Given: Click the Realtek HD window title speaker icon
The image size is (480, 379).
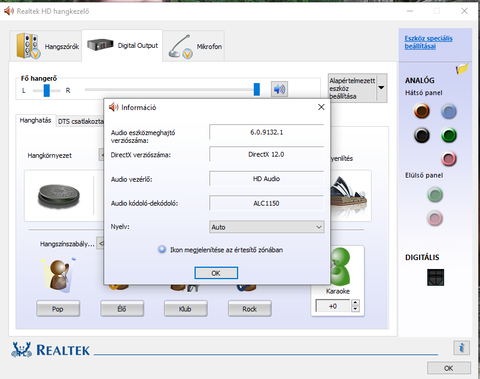Looking at the screenshot, I should point(9,11).
